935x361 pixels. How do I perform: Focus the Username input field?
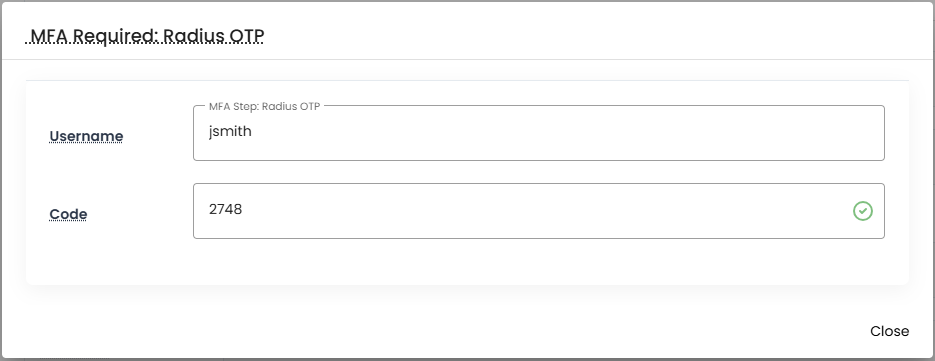[x=538, y=133]
